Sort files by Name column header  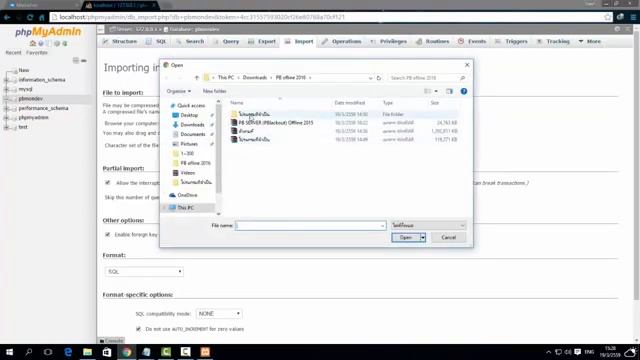click(x=237, y=103)
